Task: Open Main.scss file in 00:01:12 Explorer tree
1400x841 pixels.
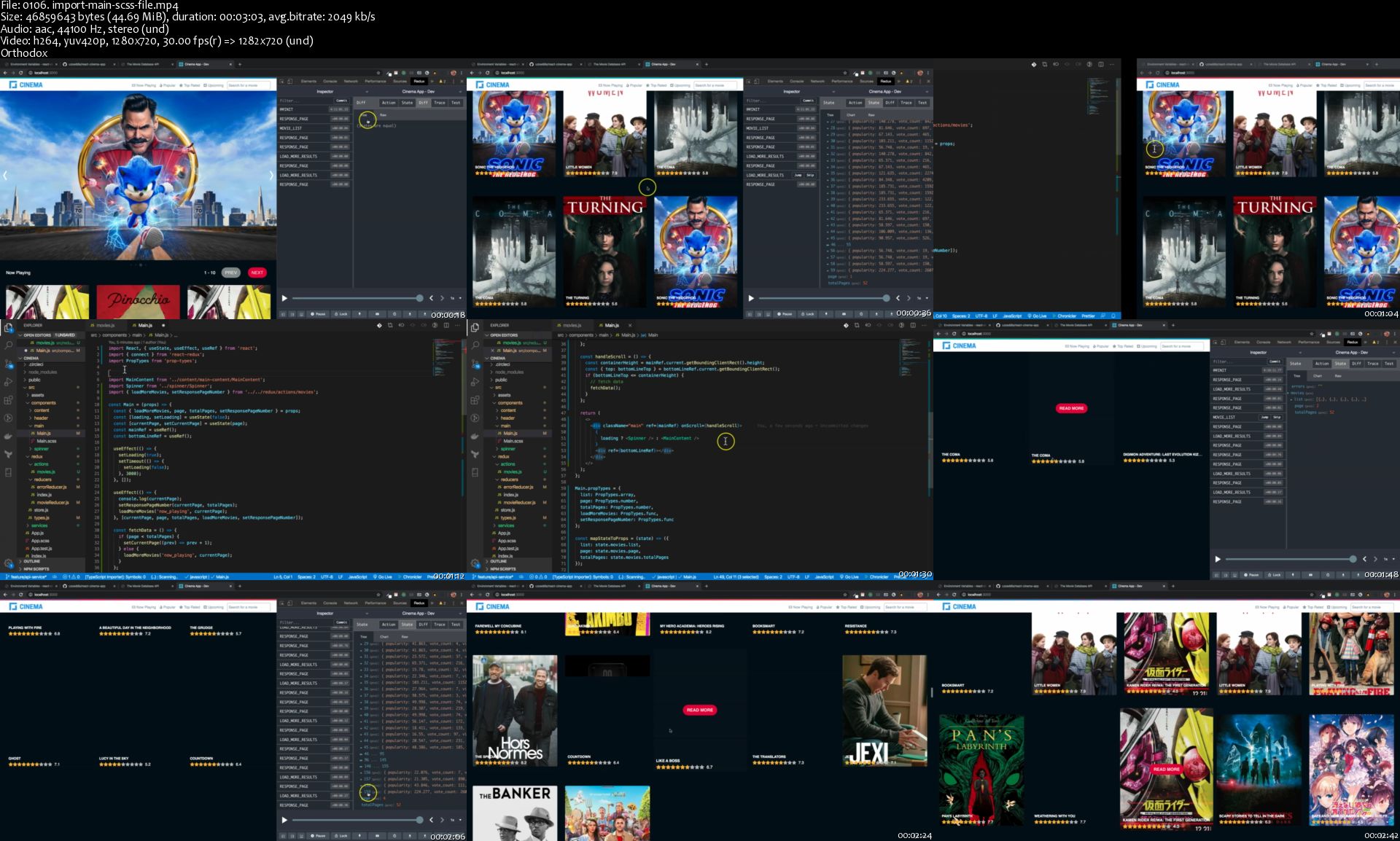Action: pyautogui.click(x=47, y=441)
